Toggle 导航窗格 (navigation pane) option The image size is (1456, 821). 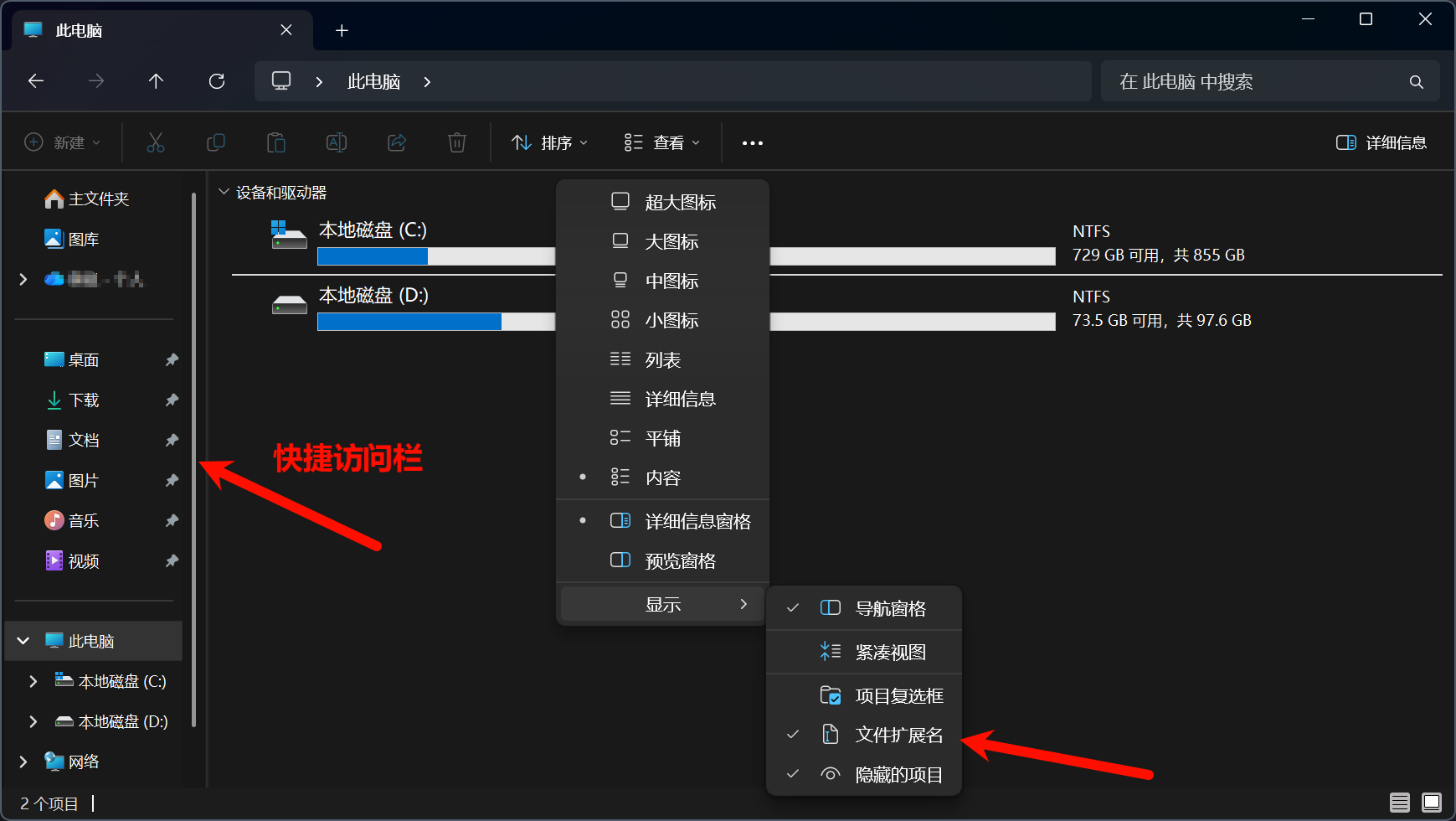click(890, 608)
